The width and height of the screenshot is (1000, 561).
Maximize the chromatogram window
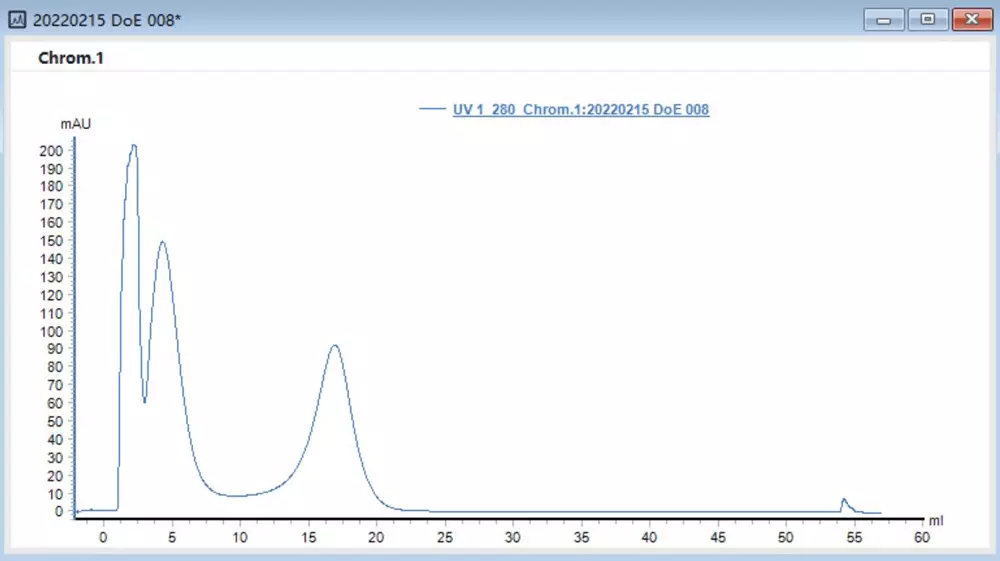click(928, 19)
